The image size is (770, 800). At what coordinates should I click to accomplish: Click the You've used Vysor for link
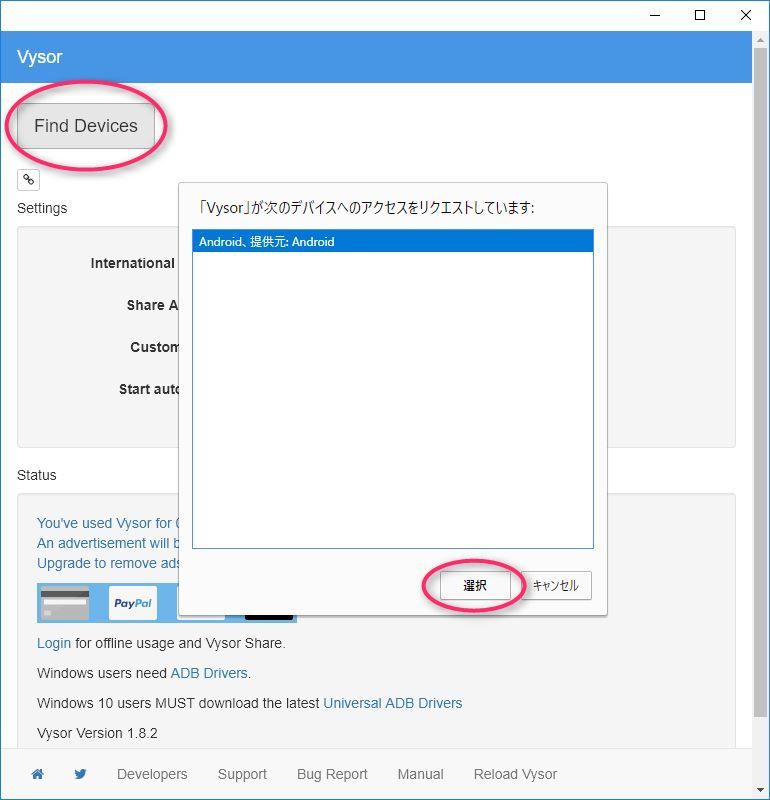point(108,523)
